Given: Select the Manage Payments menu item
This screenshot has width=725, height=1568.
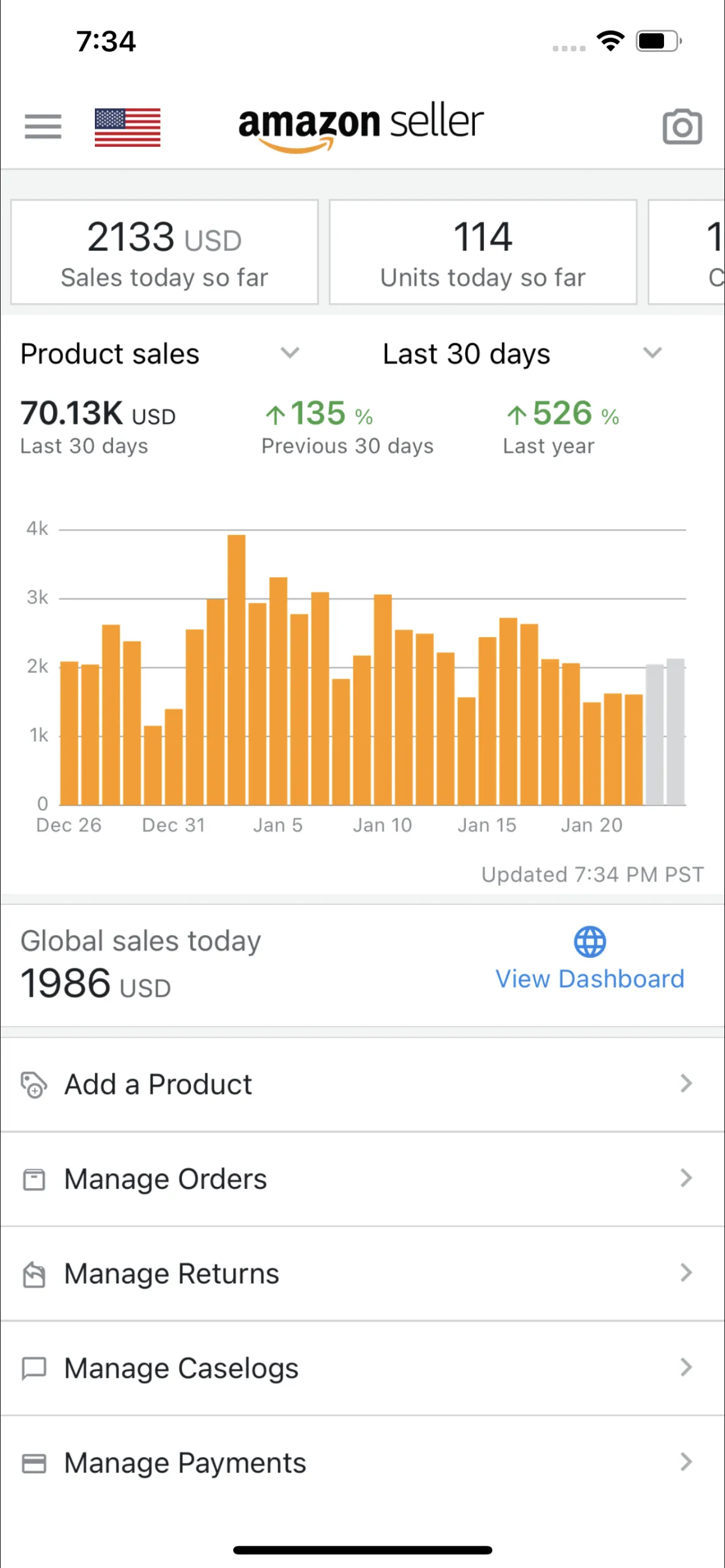Looking at the screenshot, I should [x=185, y=1464].
